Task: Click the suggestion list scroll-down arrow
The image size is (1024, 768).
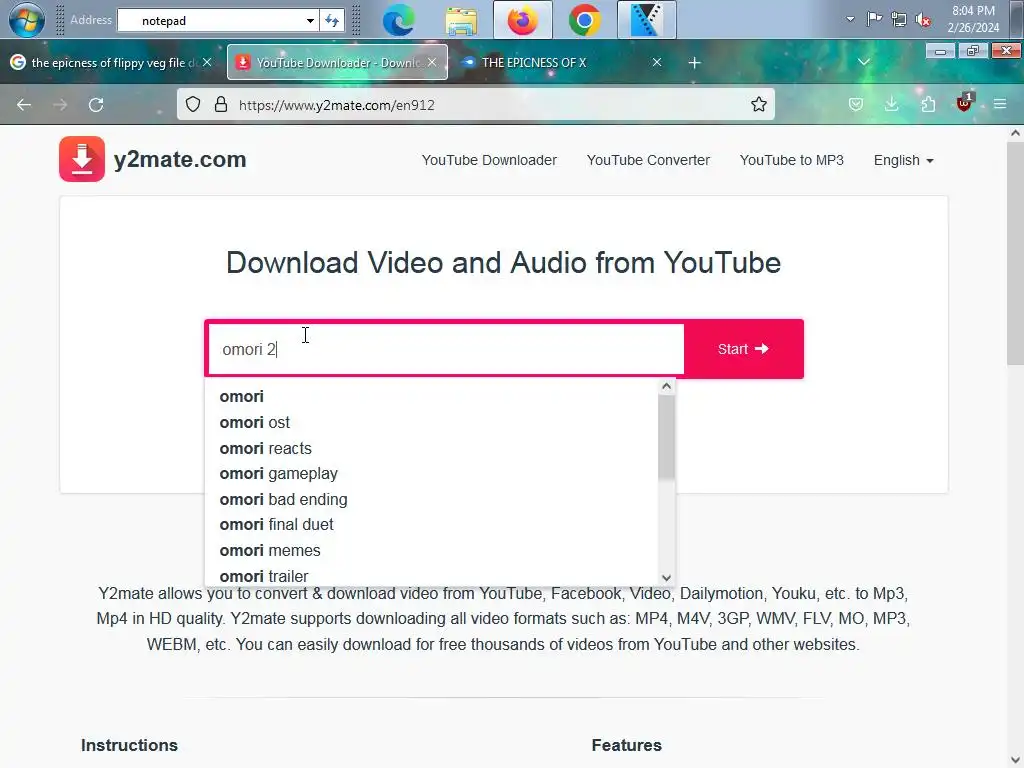Action: coord(666,577)
